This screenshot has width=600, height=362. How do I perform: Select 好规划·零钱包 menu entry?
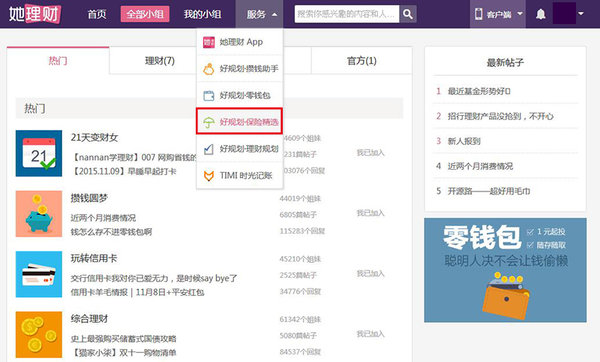(240, 95)
